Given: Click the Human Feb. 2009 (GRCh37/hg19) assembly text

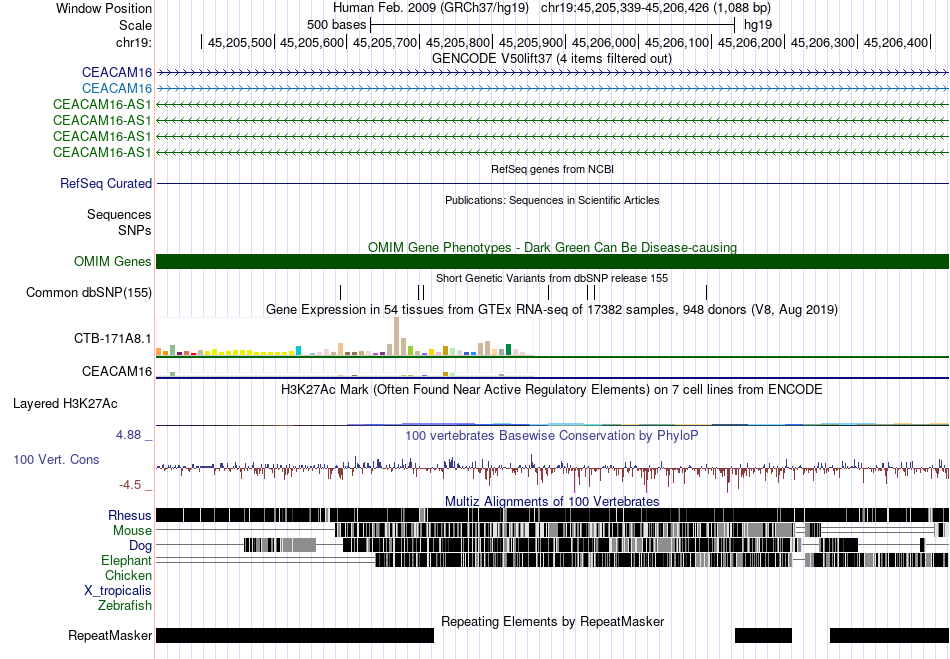Looking at the screenshot, I should coord(431,8).
